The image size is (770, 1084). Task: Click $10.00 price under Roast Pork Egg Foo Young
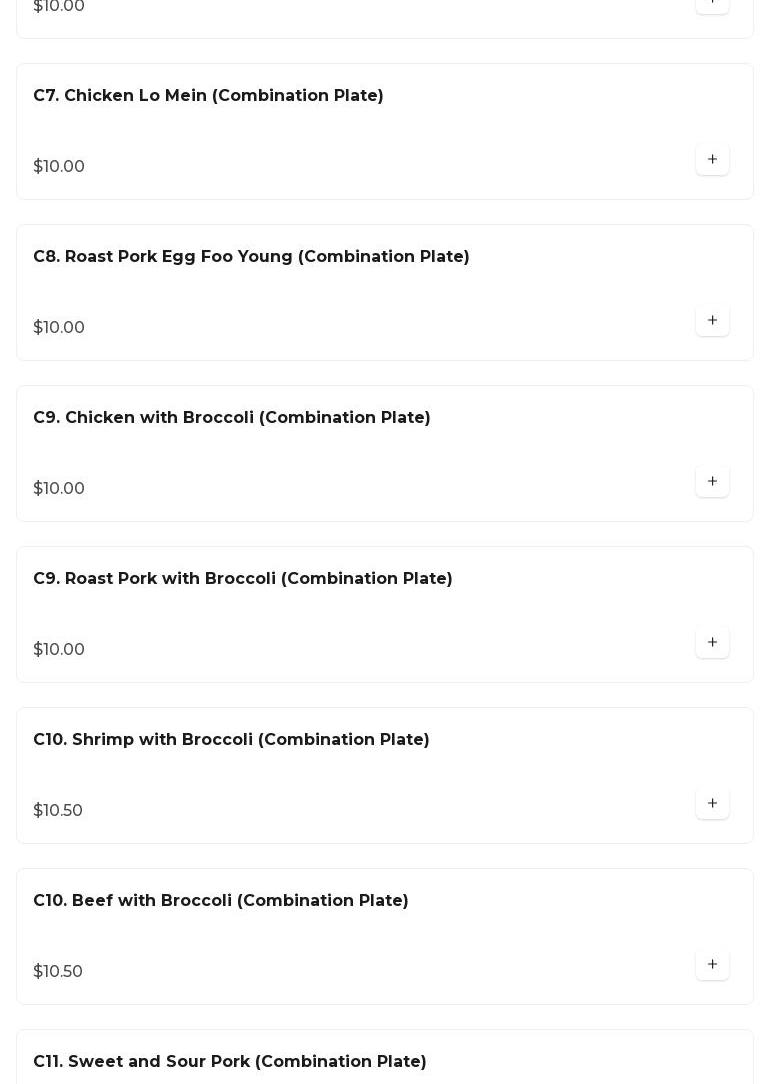pyautogui.click(x=59, y=328)
